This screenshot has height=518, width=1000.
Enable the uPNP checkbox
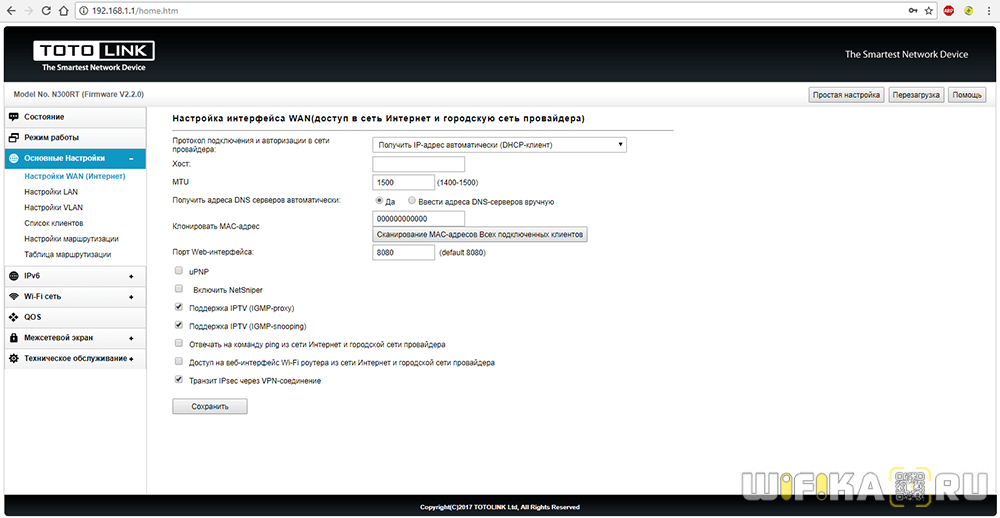[x=179, y=271]
